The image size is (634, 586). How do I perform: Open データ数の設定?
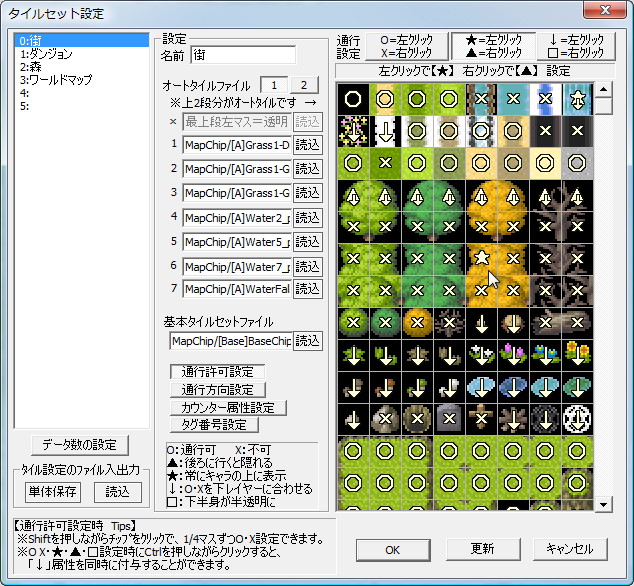point(80,445)
